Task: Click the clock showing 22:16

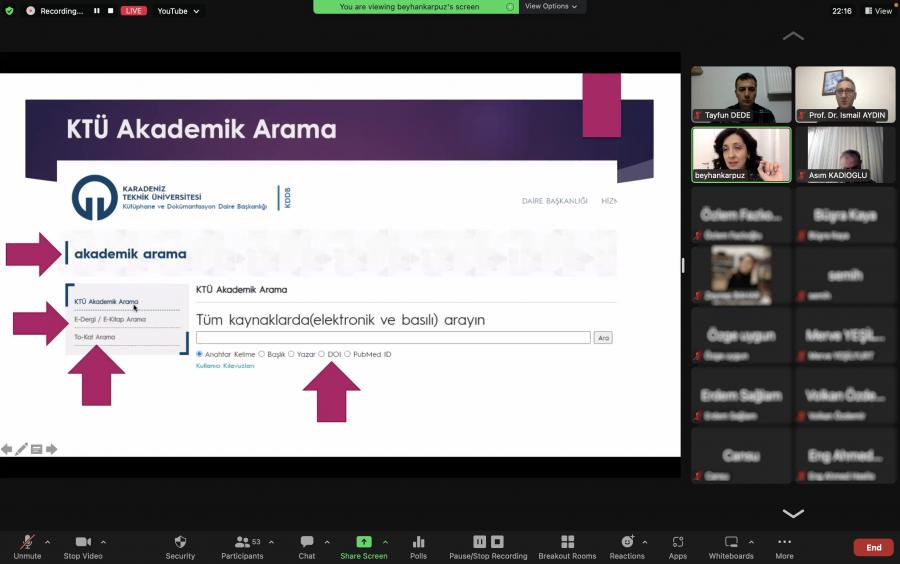Action: 842,11
